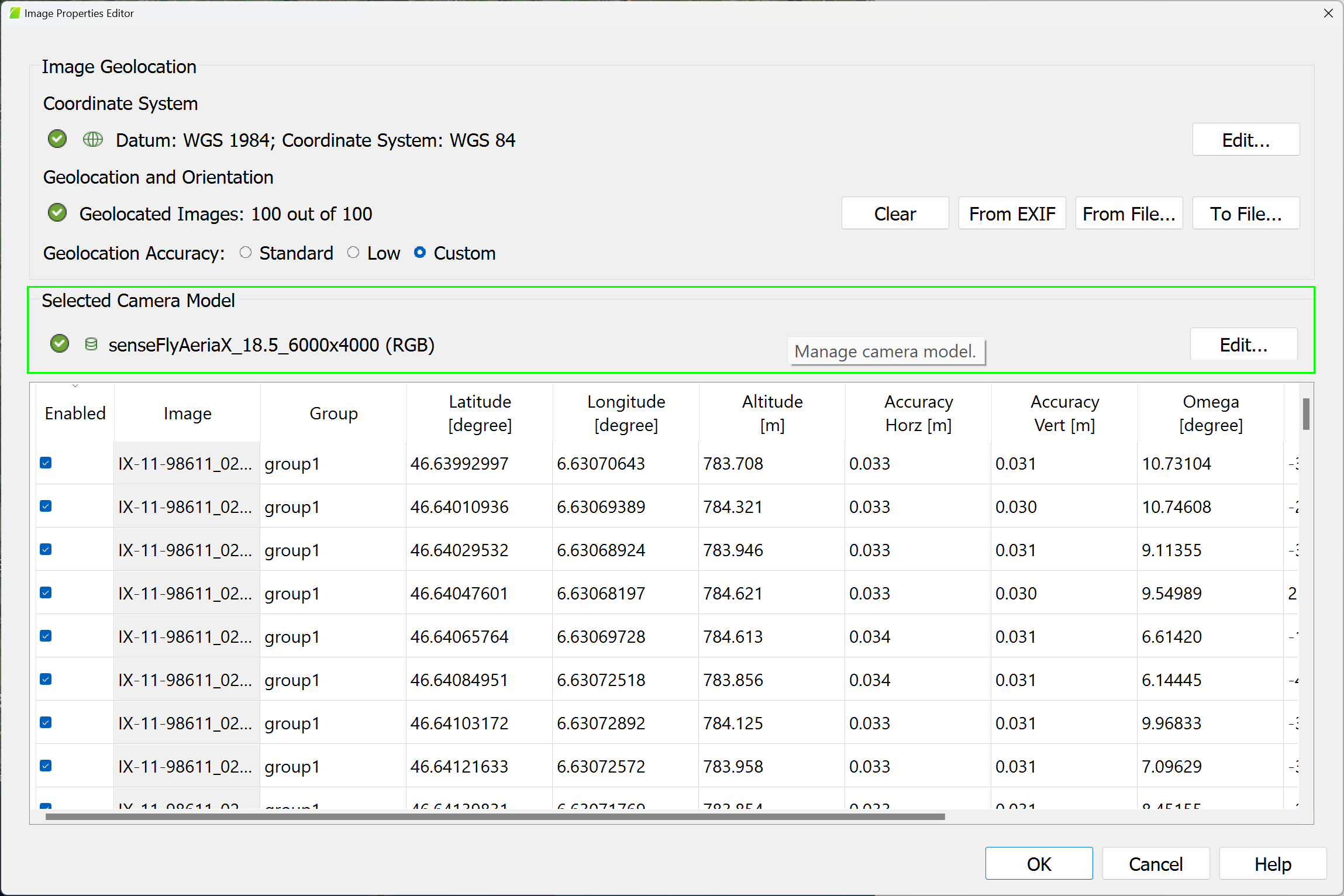Click the database icon next to senseFlyAeriaX camera
This screenshot has width=1344, height=896.
[x=91, y=344]
